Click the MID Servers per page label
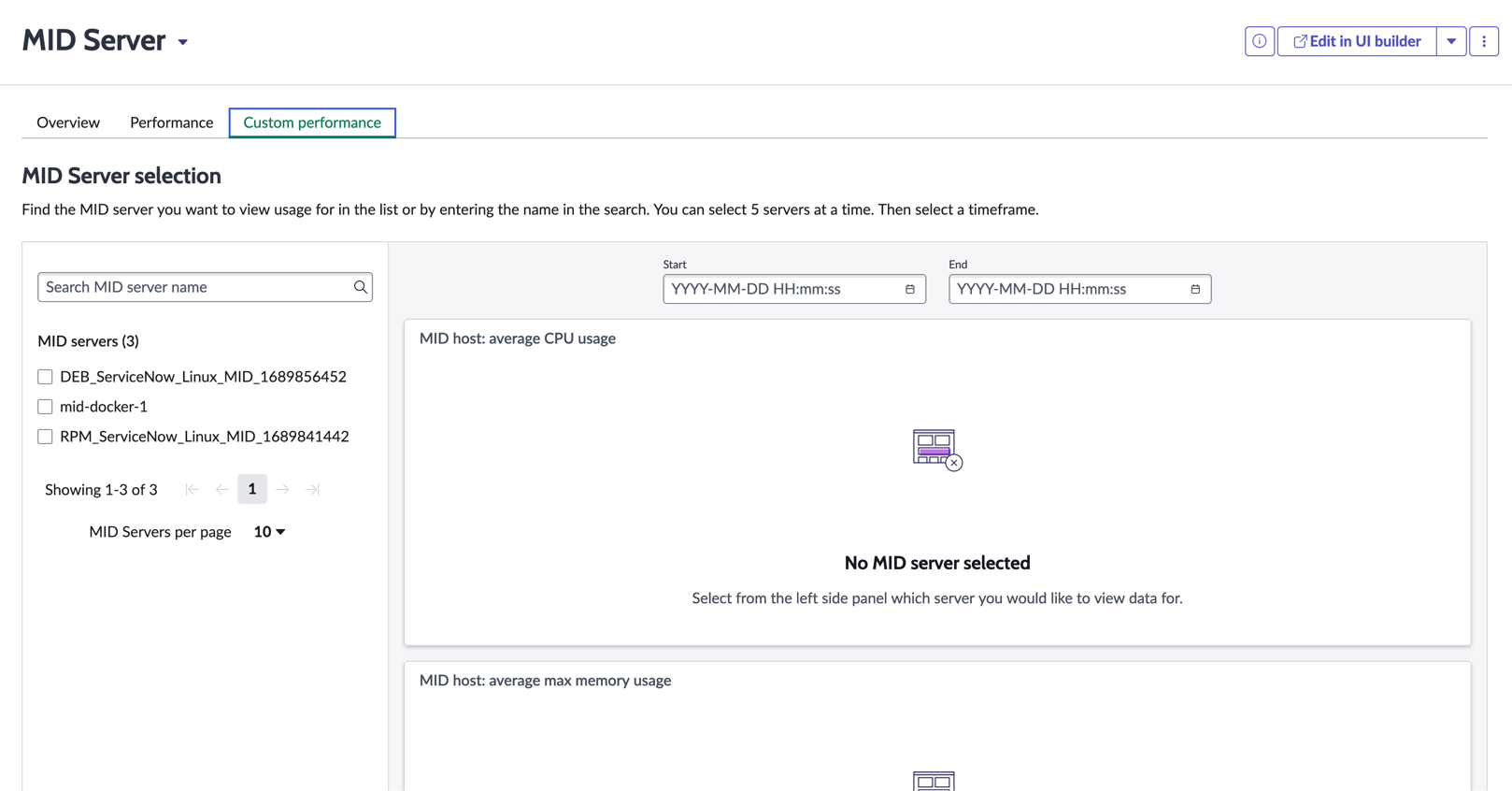The width and height of the screenshot is (1512, 791). click(160, 532)
